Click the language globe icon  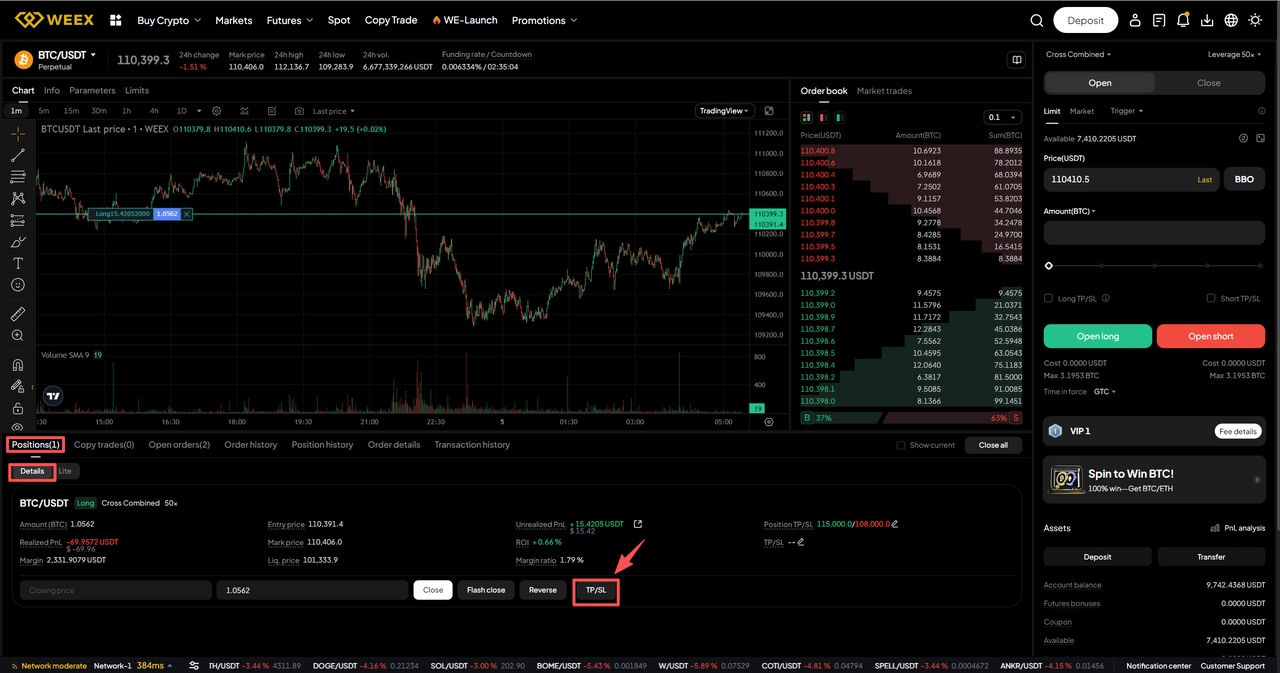[x=1231, y=20]
